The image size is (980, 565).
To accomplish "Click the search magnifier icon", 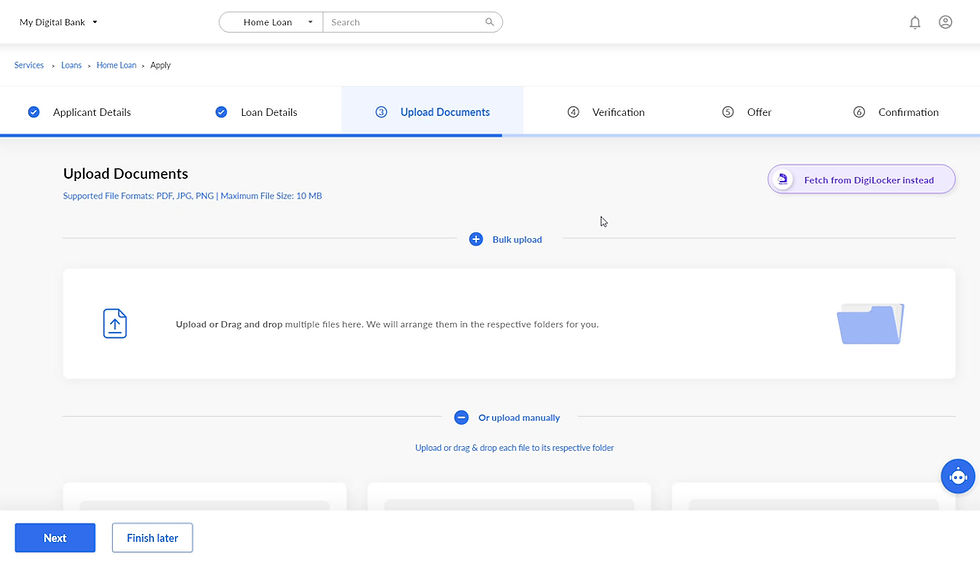I will [x=489, y=22].
